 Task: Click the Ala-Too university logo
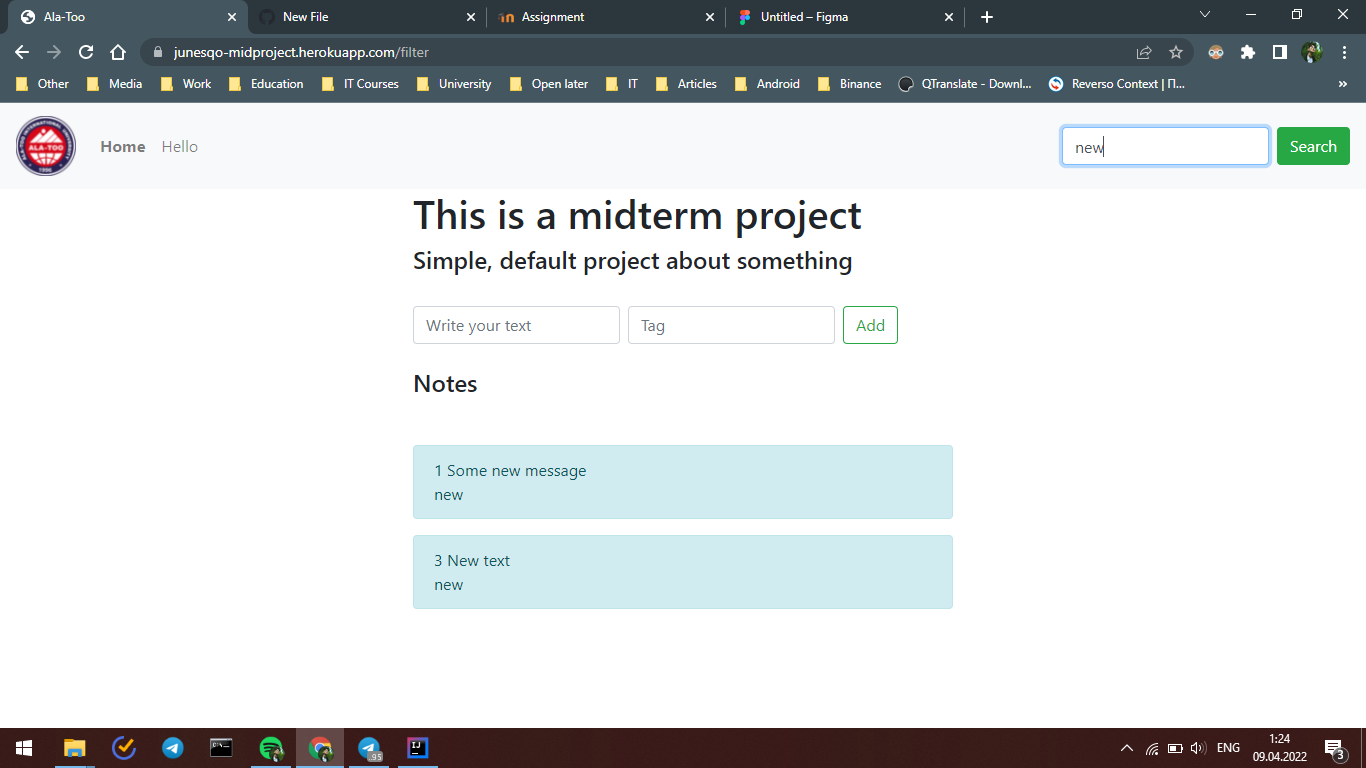coord(45,146)
